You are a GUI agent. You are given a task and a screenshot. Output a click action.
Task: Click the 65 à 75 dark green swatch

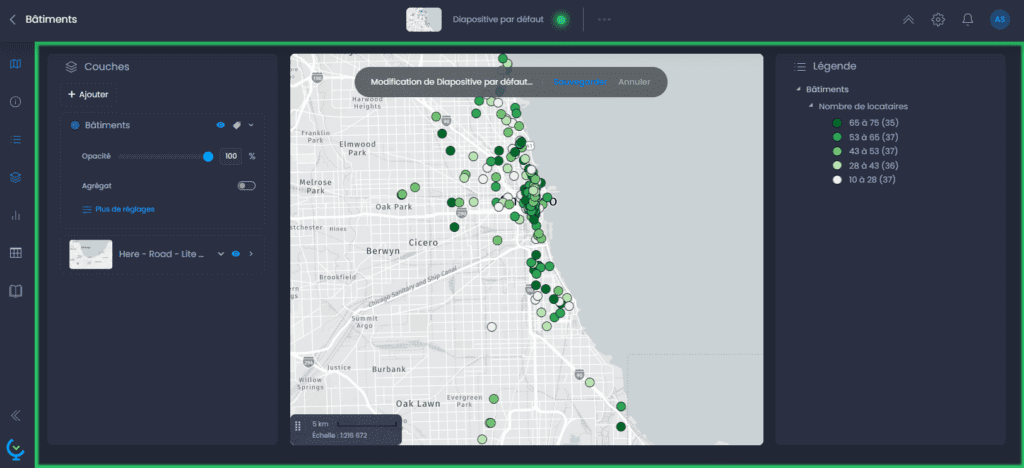pos(837,123)
